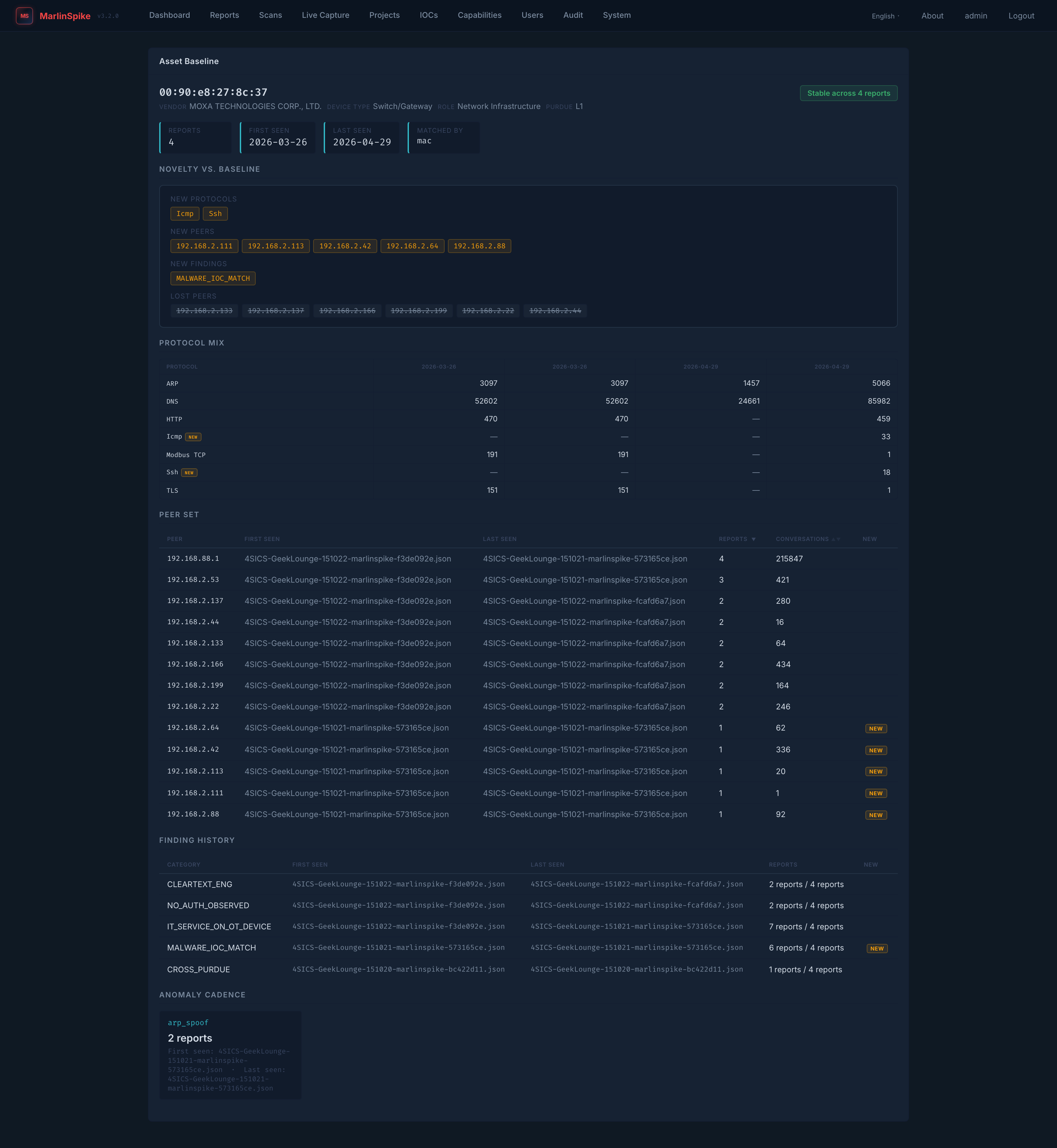Click the Reports 4 stat card
1057x1148 pixels.
(x=196, y=137)
